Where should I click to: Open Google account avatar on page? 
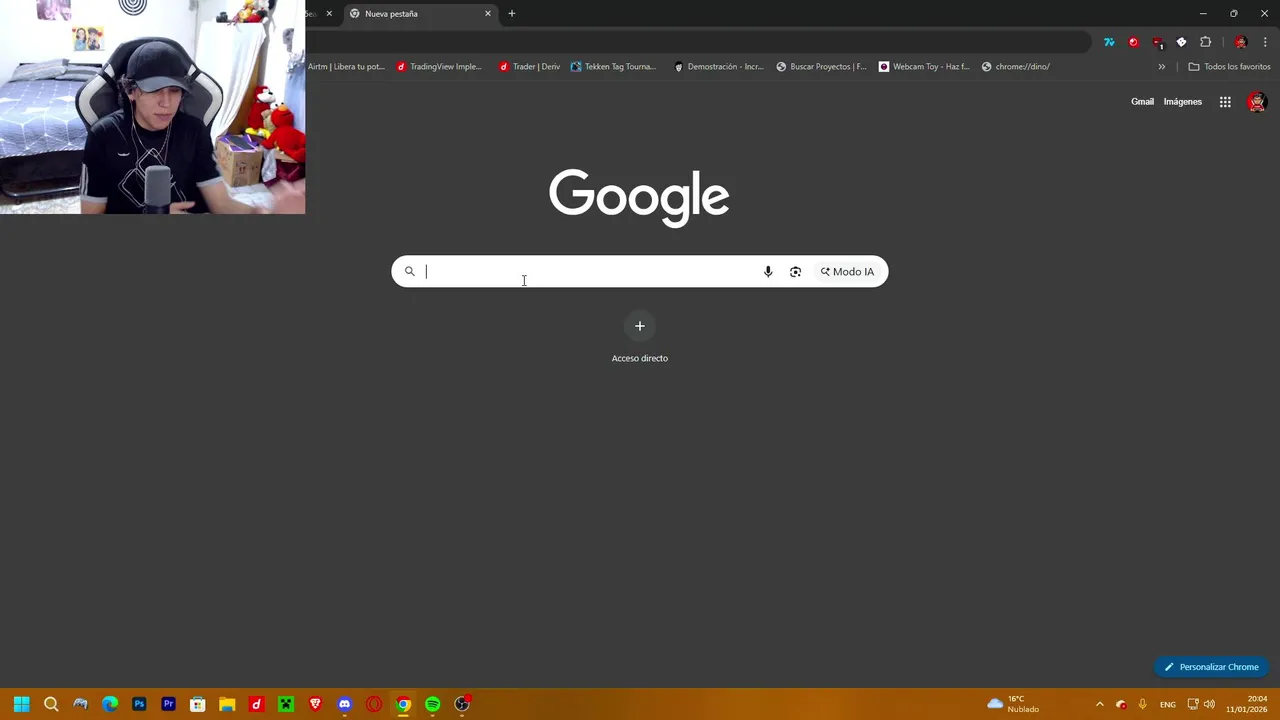[x=1257, y=102]
